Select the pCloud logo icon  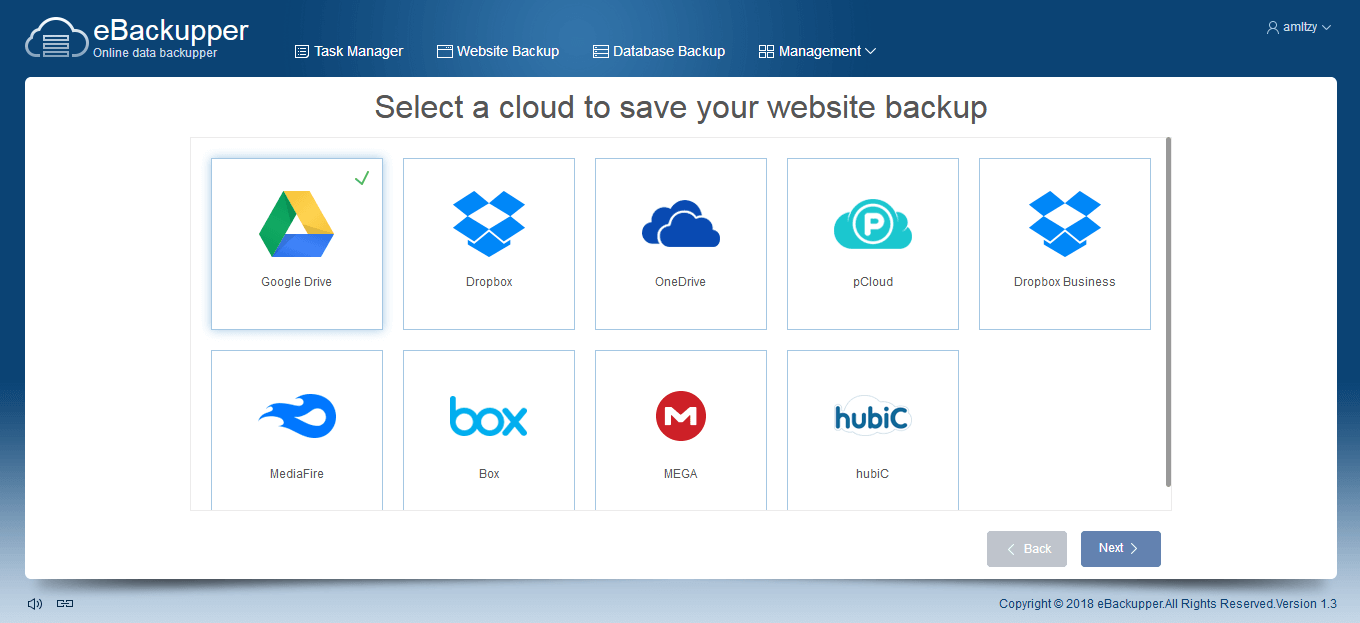[x=873, y=224]
